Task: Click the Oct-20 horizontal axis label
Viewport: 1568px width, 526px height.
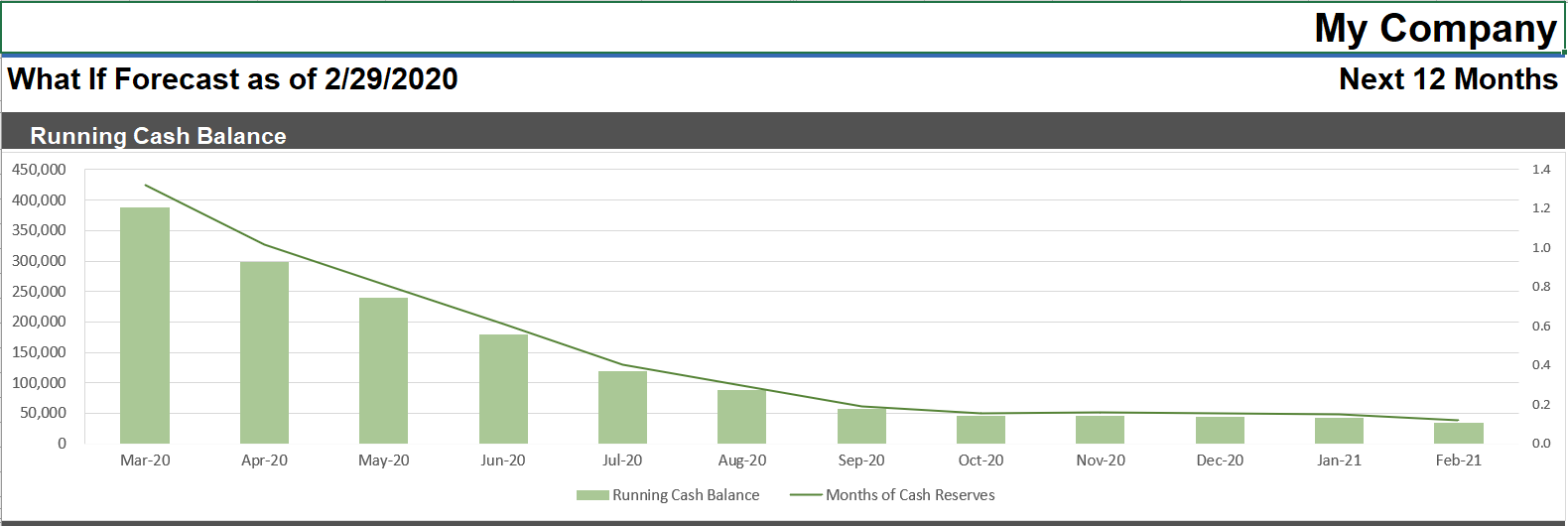Action: point(980,460)
